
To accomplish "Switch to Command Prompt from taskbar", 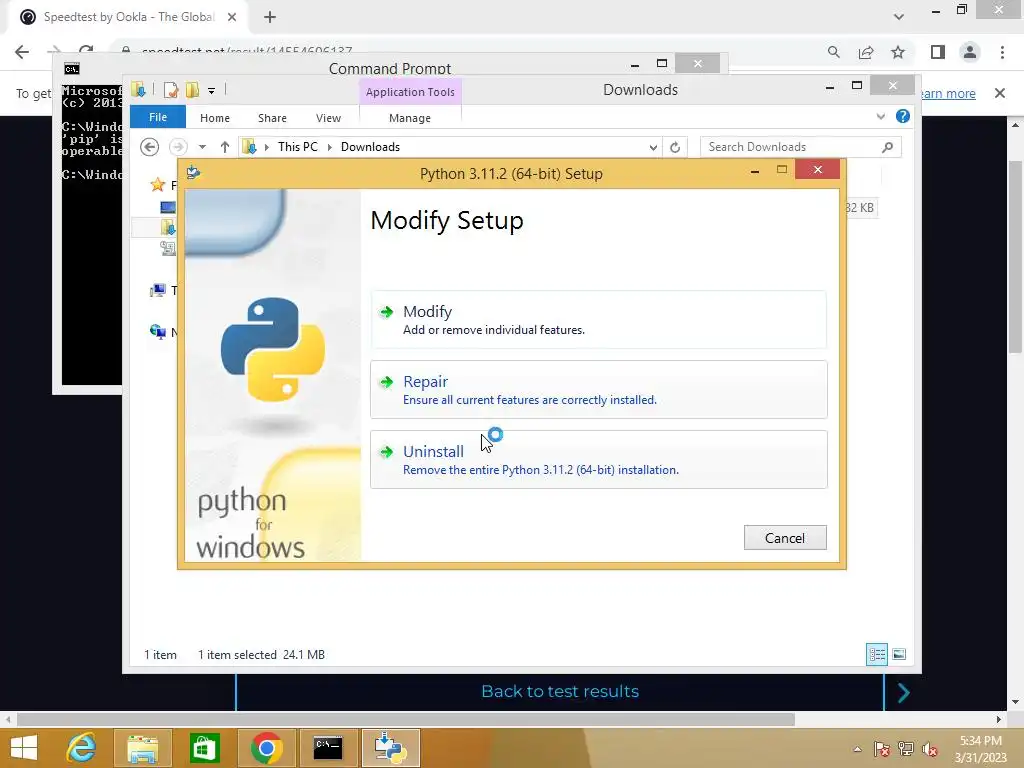I will click(328, 748).
